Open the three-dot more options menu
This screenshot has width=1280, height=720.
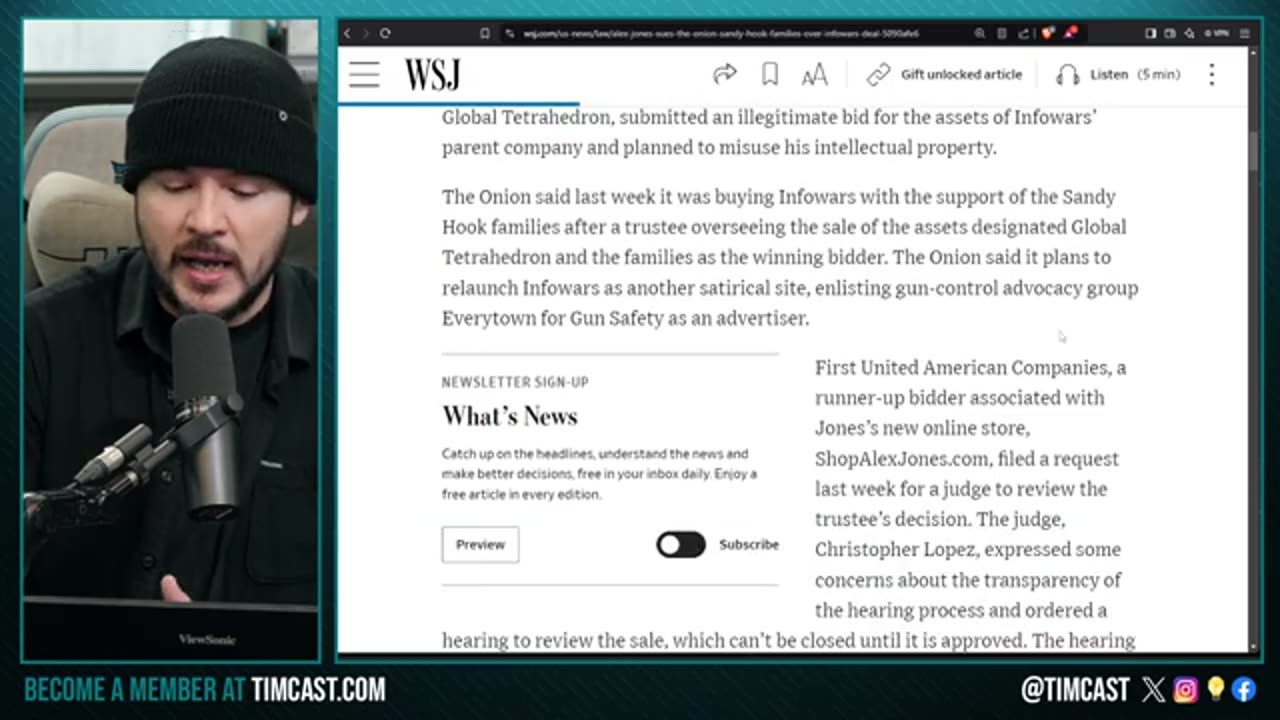1211,74
